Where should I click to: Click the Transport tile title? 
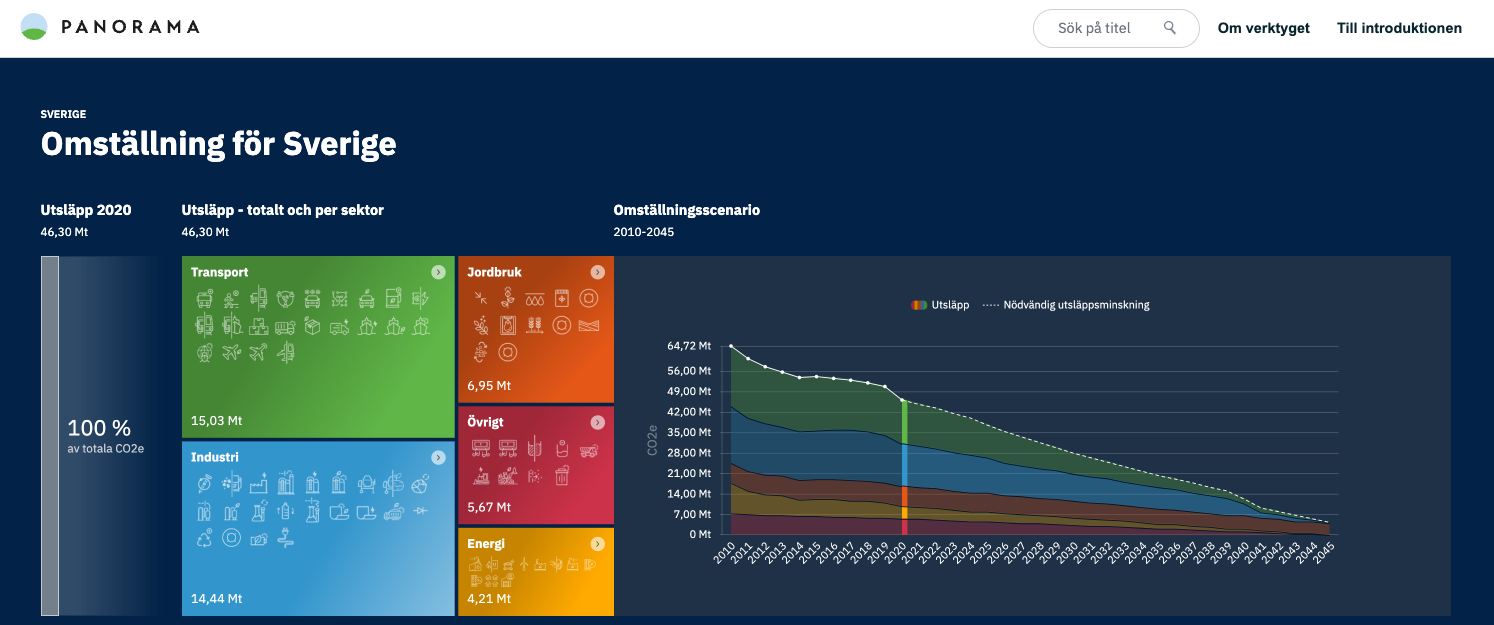219,272
